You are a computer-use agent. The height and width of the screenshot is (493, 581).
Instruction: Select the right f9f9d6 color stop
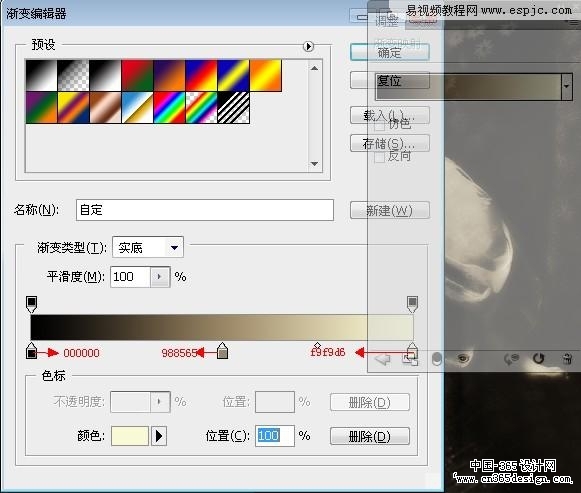(412, 350)
